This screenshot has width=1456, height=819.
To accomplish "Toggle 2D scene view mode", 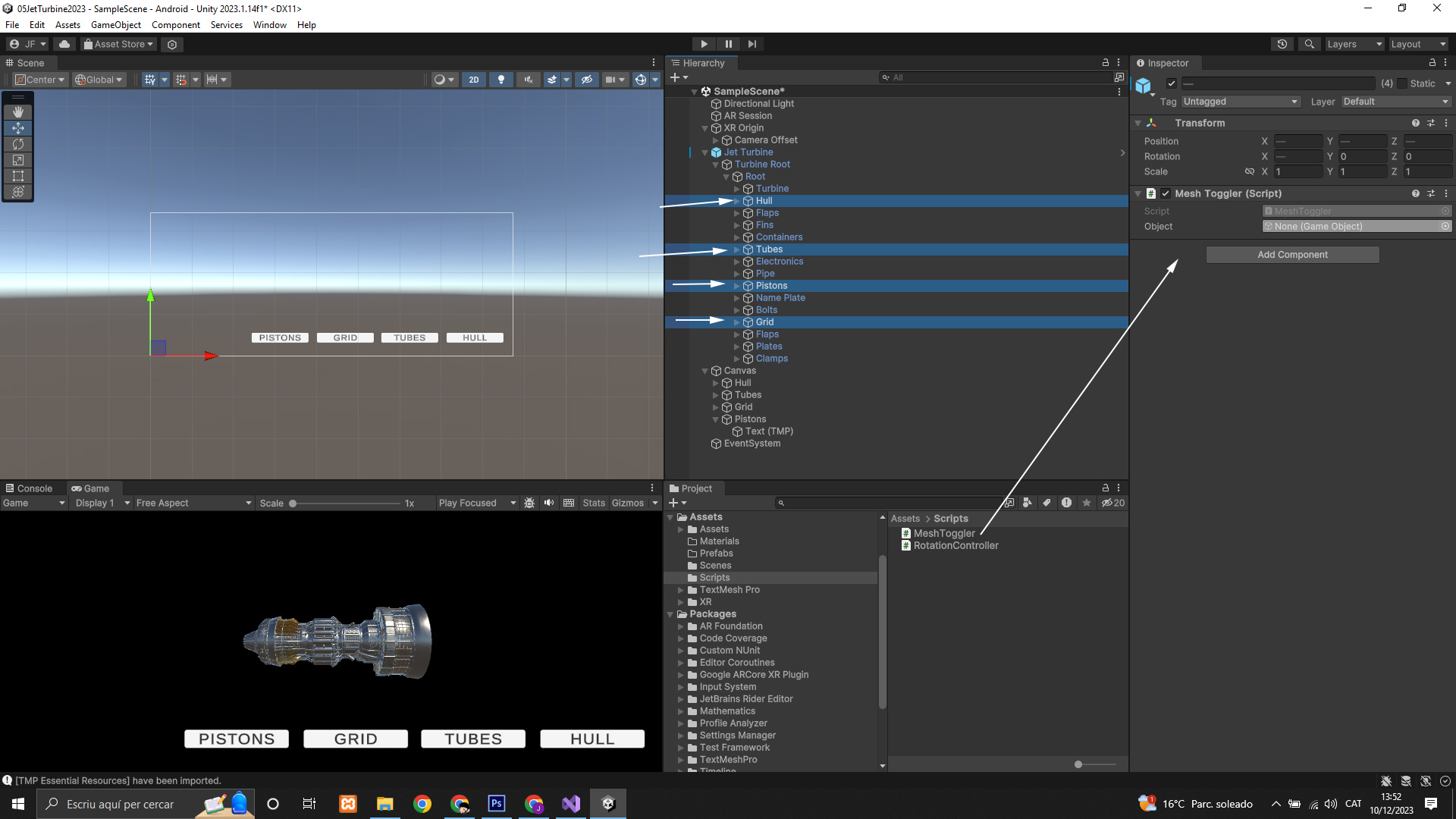I will [474, 80].
